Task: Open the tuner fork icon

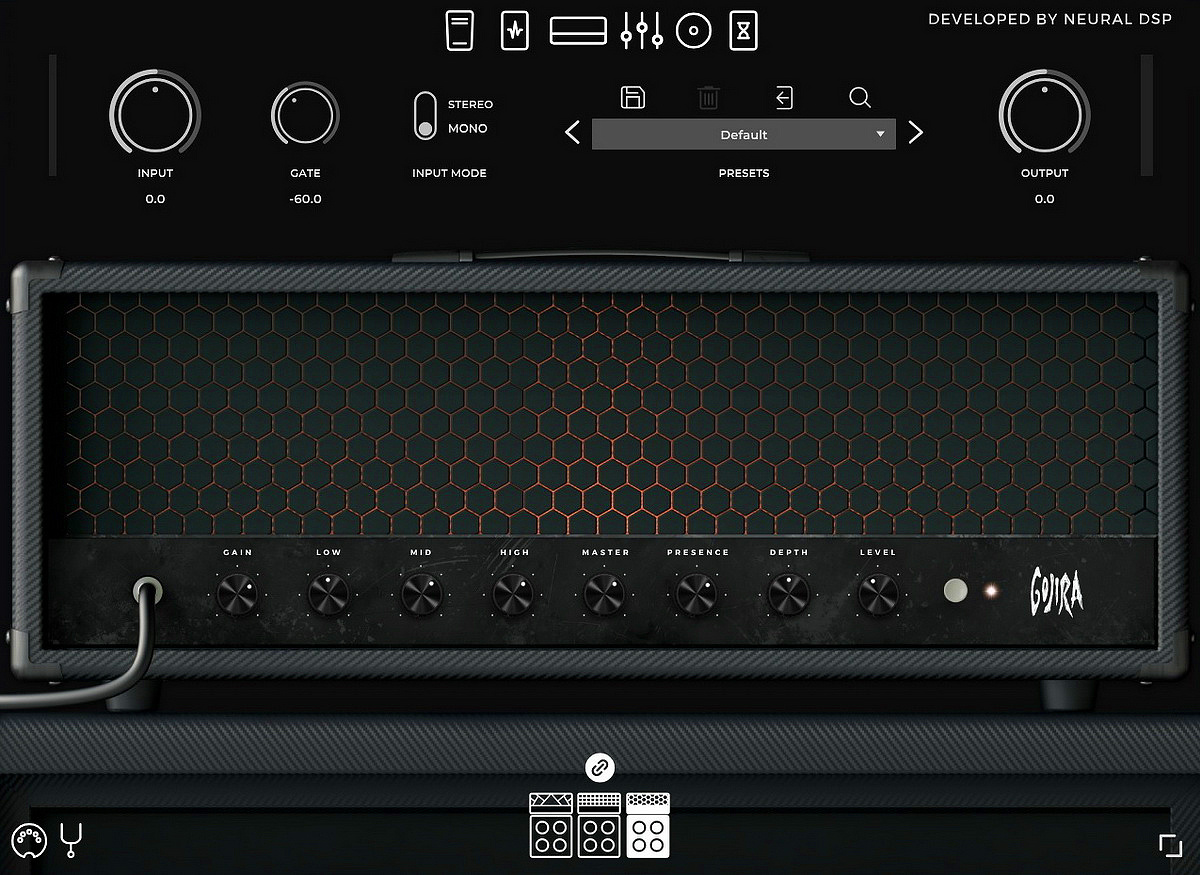Action: click(x=71, y=841)
